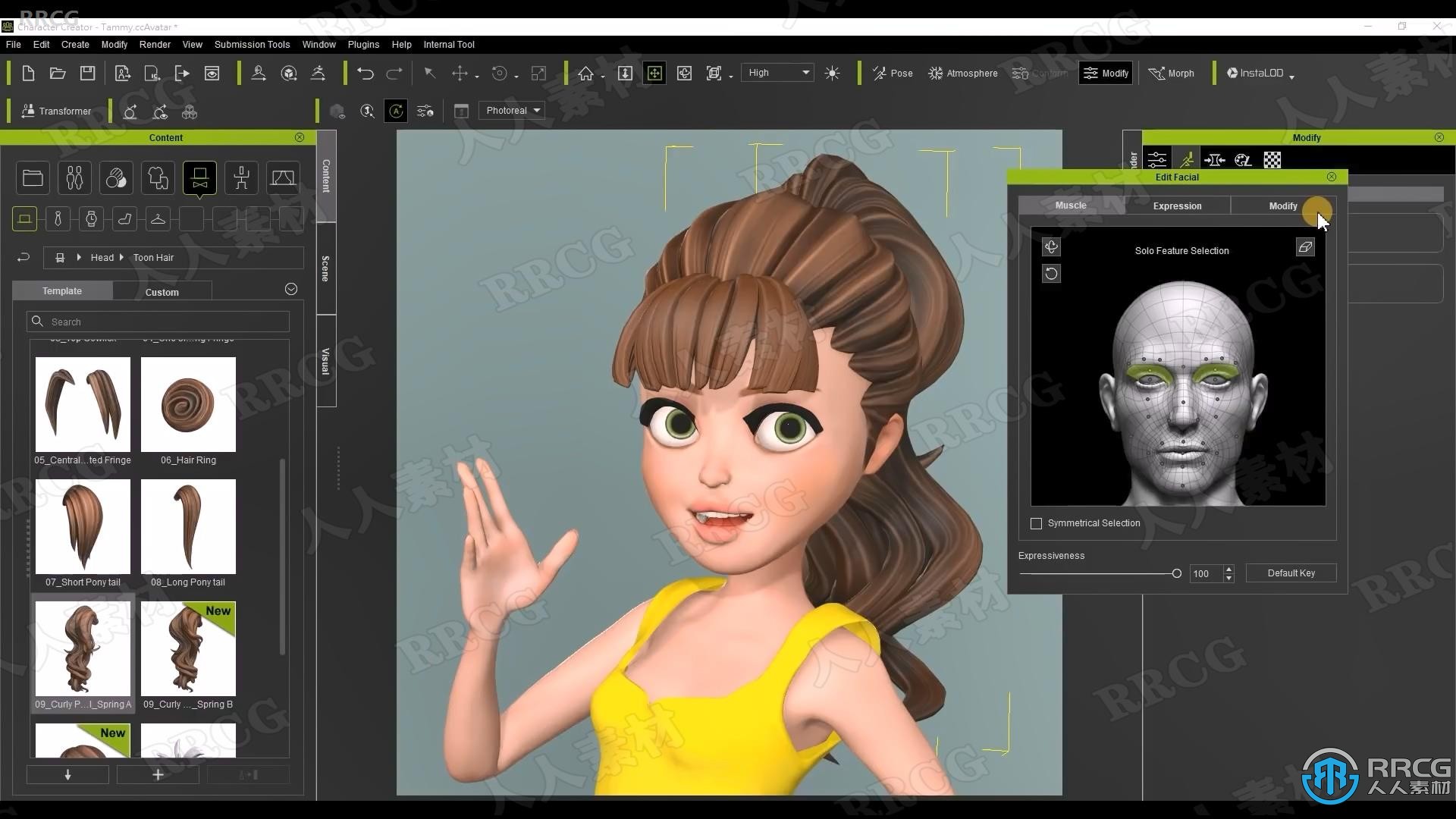
Task: Select the Cloth category icon
Action: coord(158,178)
